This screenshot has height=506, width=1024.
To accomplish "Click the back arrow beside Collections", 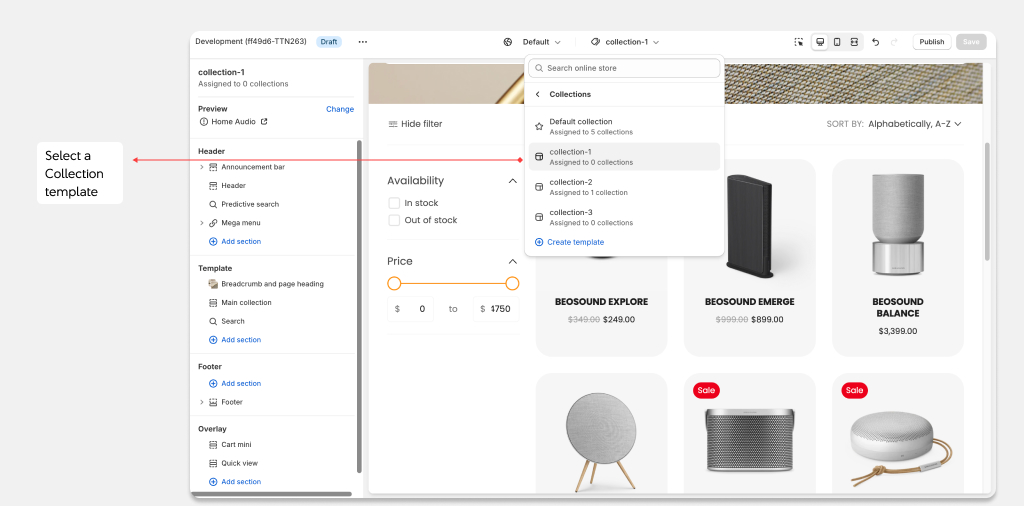I will point(537,94).
